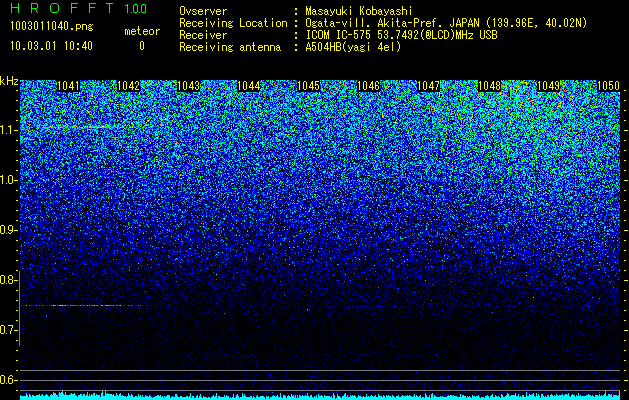Click the time marker 1049

548,86
